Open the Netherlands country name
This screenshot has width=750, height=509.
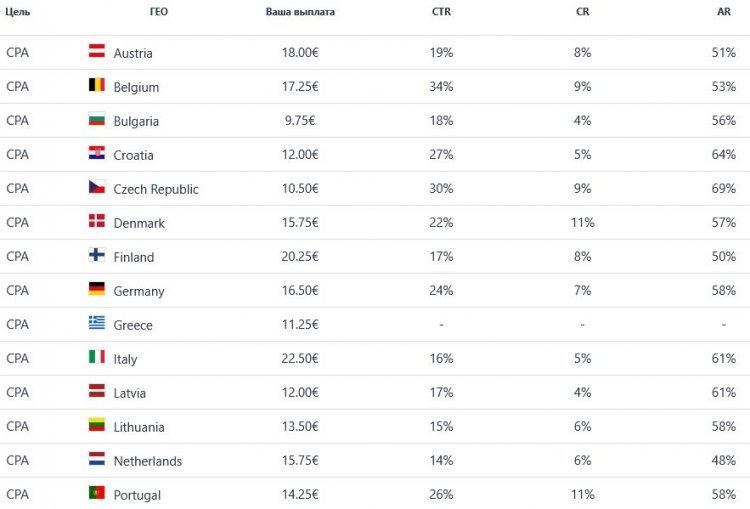(x=148, y=461)
